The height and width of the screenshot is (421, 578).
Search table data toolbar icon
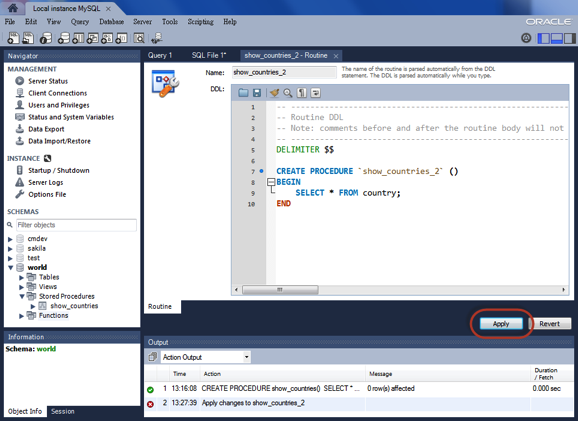pos(139,38)
